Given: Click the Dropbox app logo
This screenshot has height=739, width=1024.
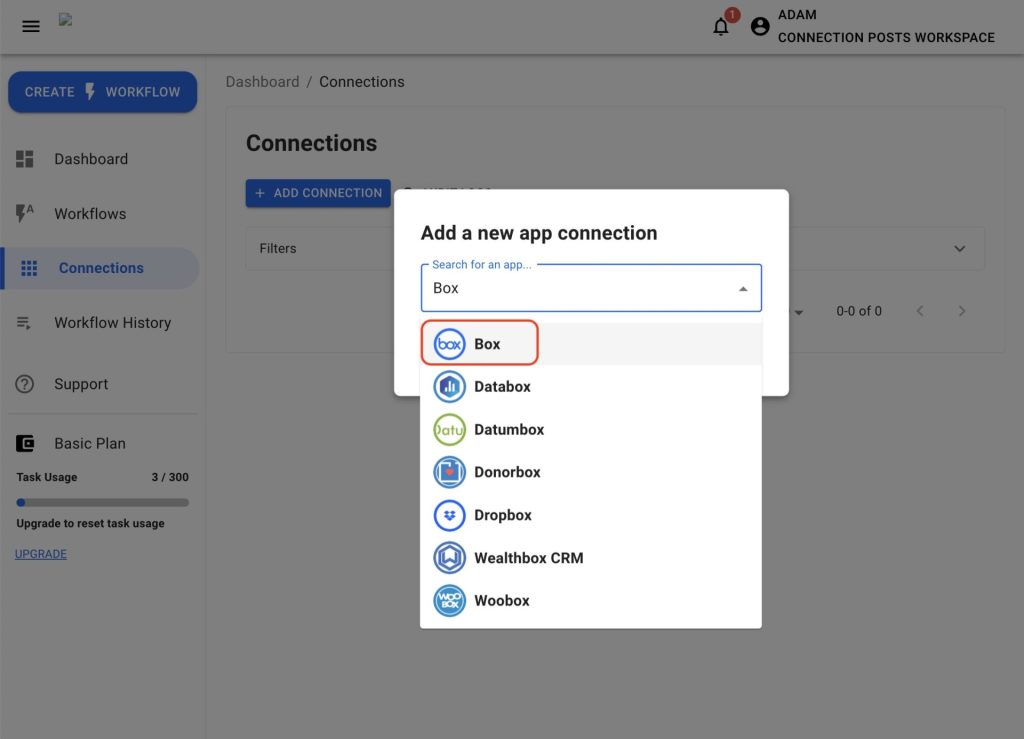Looking at the screenshot, I should point(449,515).
